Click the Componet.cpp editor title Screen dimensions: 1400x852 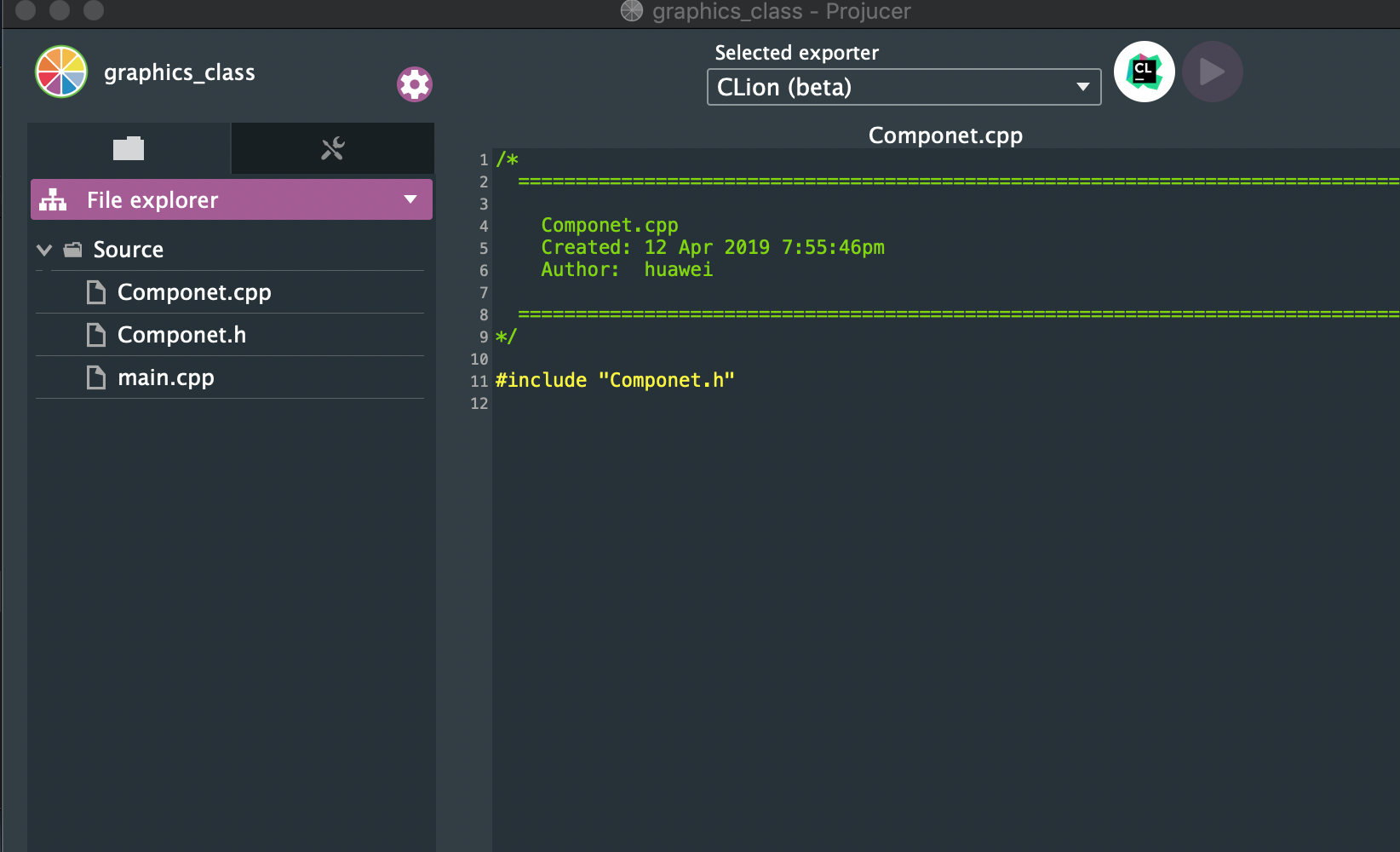[x=945, y=135]
